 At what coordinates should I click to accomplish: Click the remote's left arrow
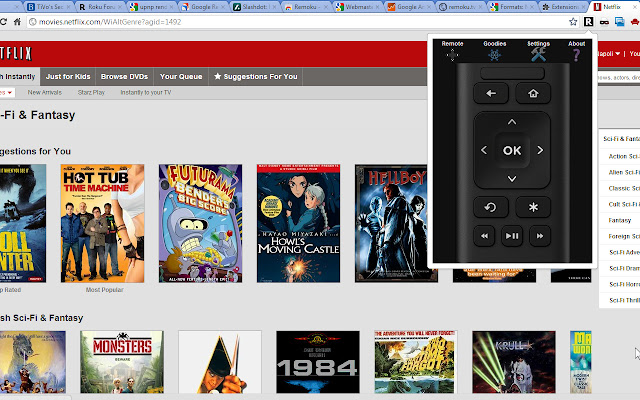[x=484, y=150]
